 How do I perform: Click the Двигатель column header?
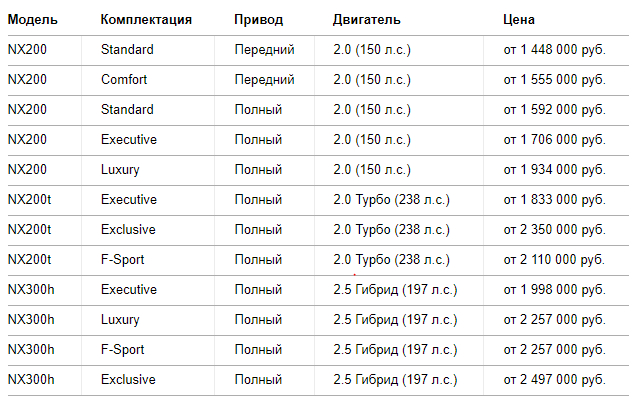click(367, 20)
